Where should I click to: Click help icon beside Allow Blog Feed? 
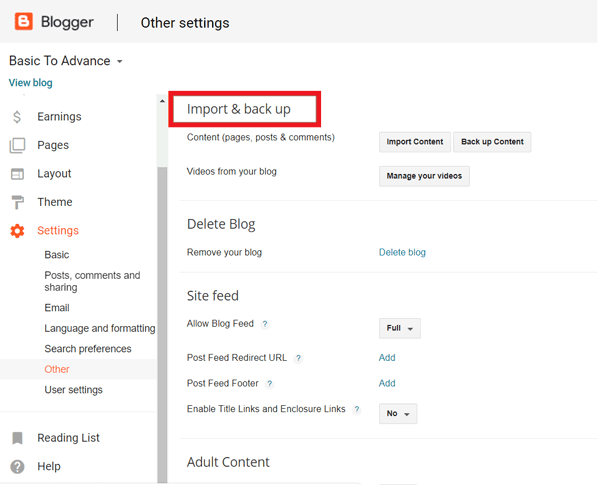[265, 324]
